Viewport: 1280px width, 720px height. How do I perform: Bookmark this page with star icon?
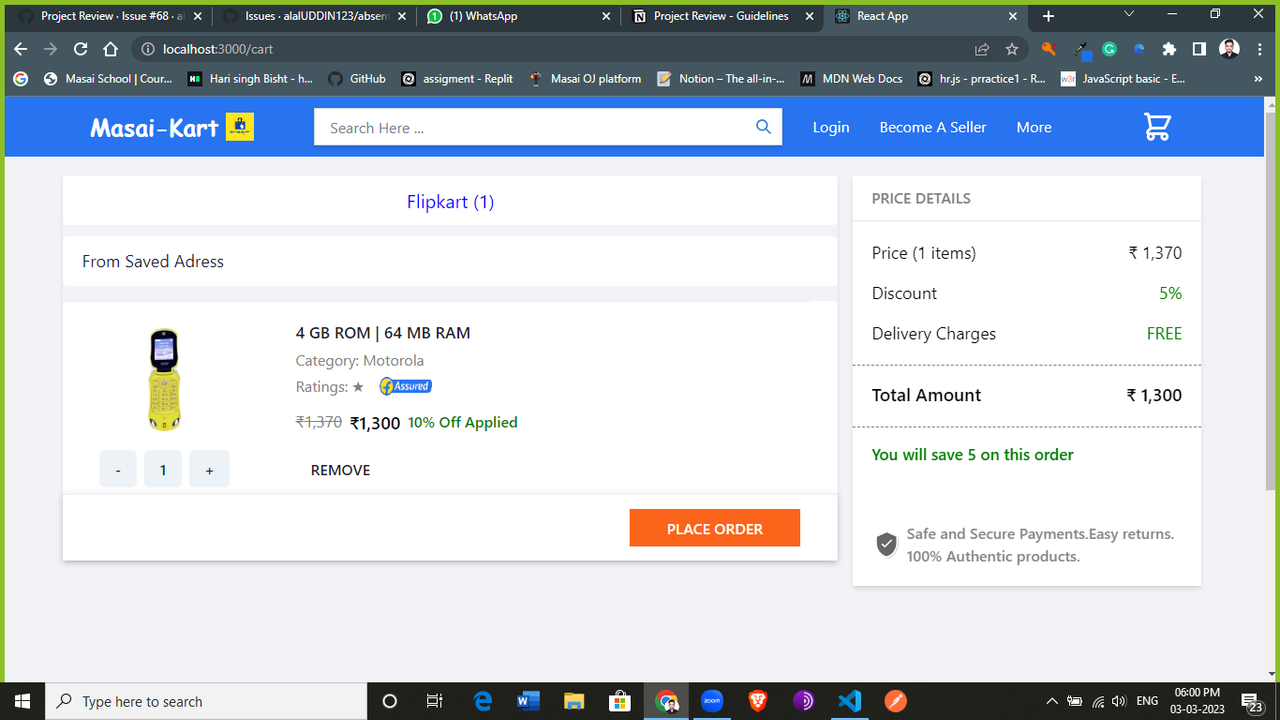1011,49
